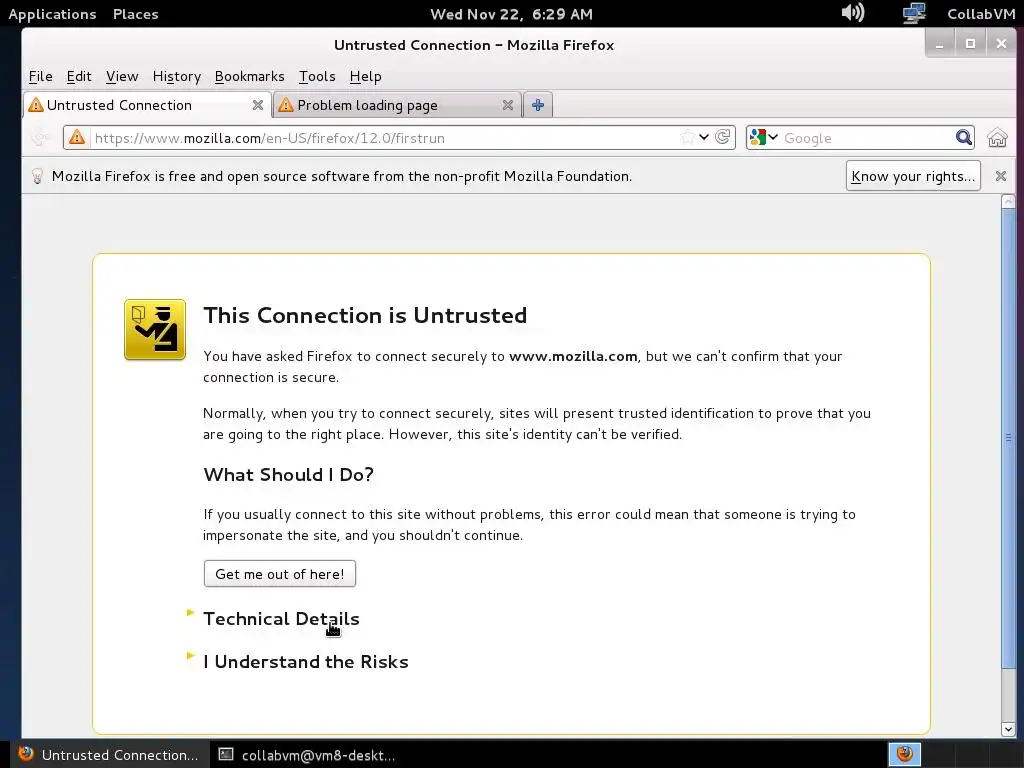This screenshot has height=768, width=1024.
Task: Click the network connection icon in top panel
Action: pyautogui.click(x=914, y=13)
